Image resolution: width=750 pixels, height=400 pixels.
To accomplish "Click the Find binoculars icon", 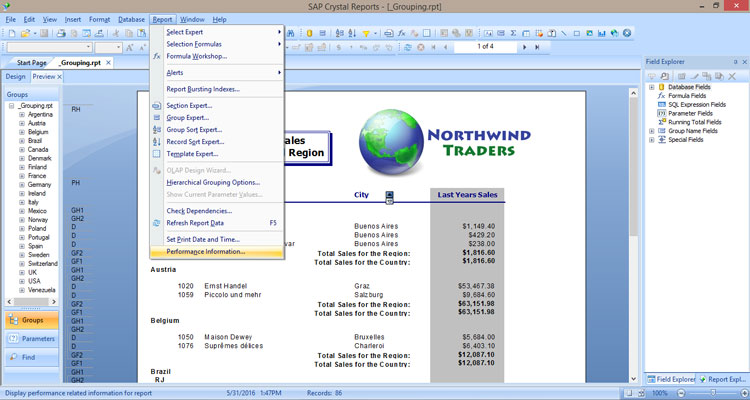I will coord(290,33).
